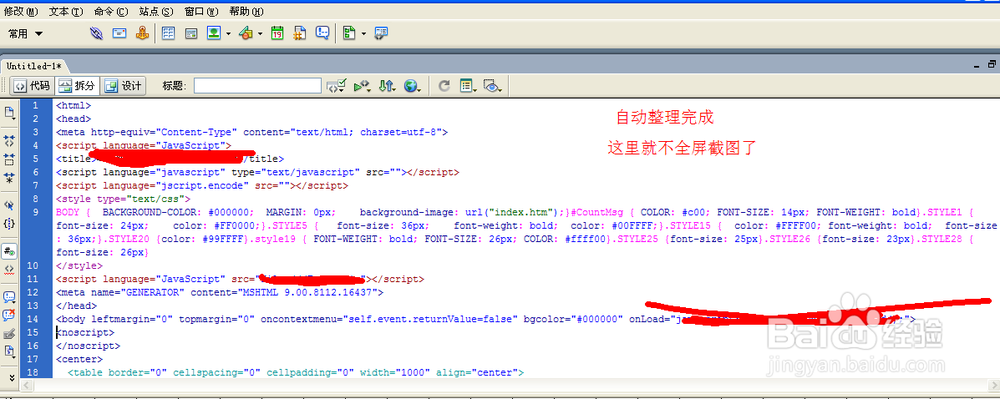Expand the Templates button dropdown arrow
Image resolution: width=1000 pixels, height=399 pixels.
pyautogui.click(x=364, y=34)
